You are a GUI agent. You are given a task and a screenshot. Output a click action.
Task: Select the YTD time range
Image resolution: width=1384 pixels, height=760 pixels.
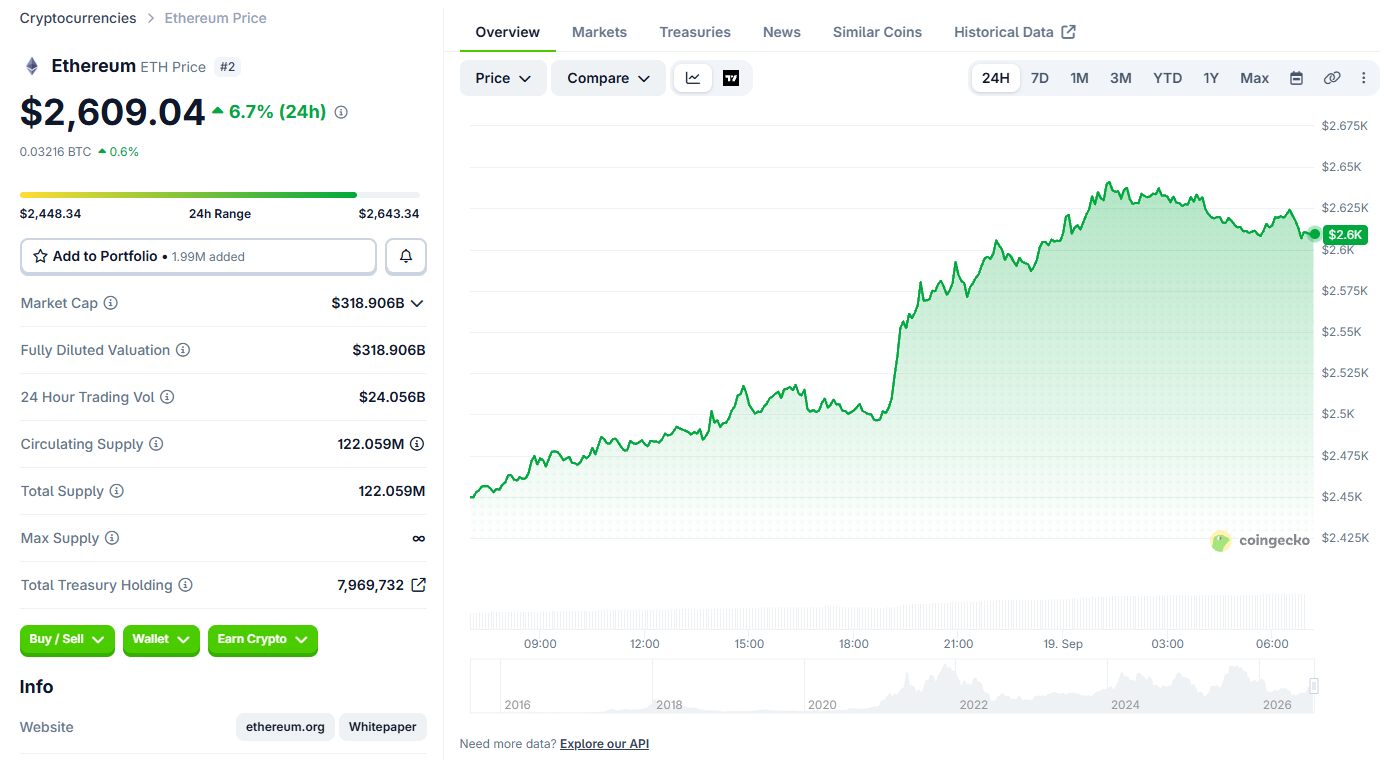1167,78
